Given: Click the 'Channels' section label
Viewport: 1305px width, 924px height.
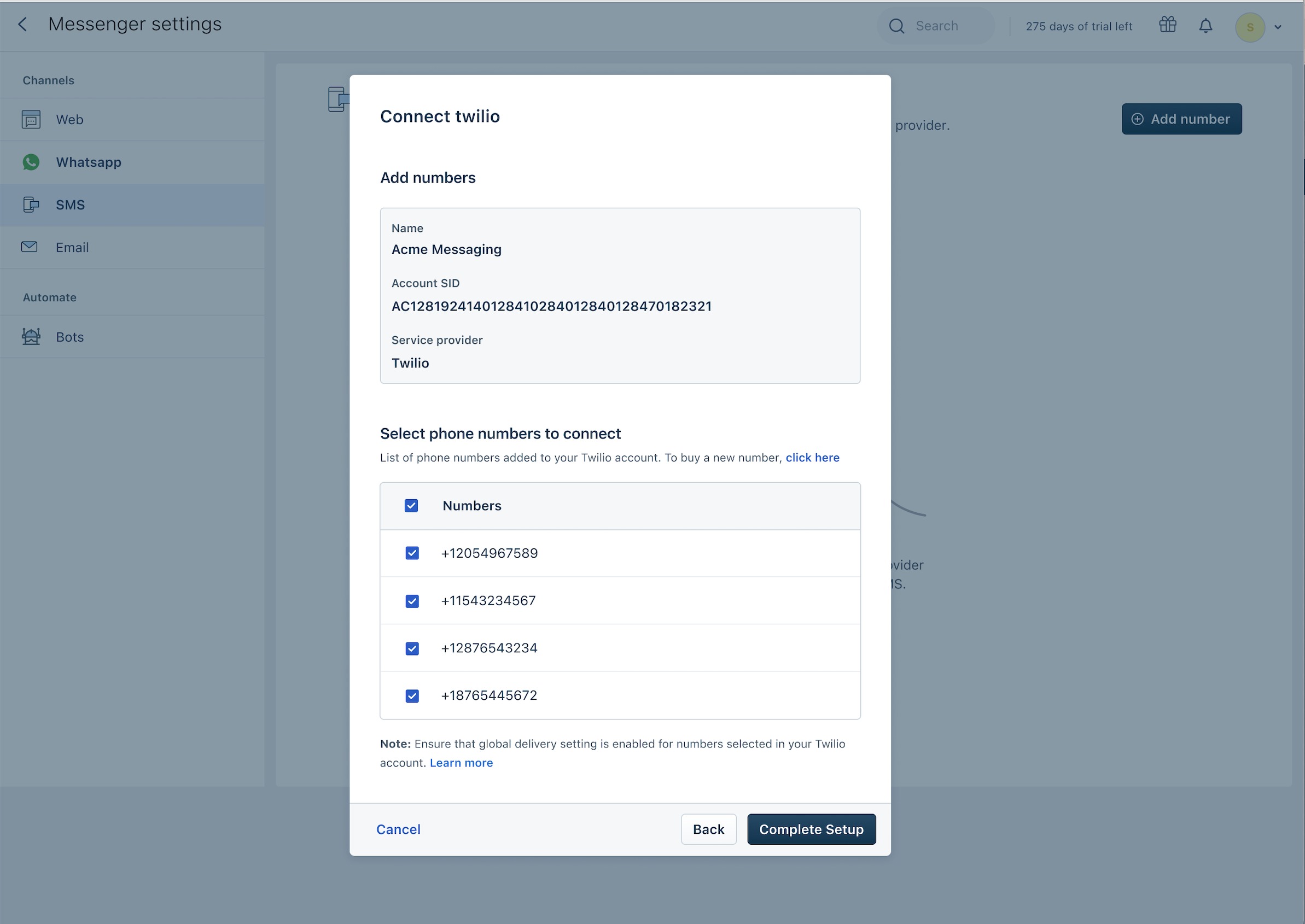Looking at the screenshot, I should click(48, 80).
